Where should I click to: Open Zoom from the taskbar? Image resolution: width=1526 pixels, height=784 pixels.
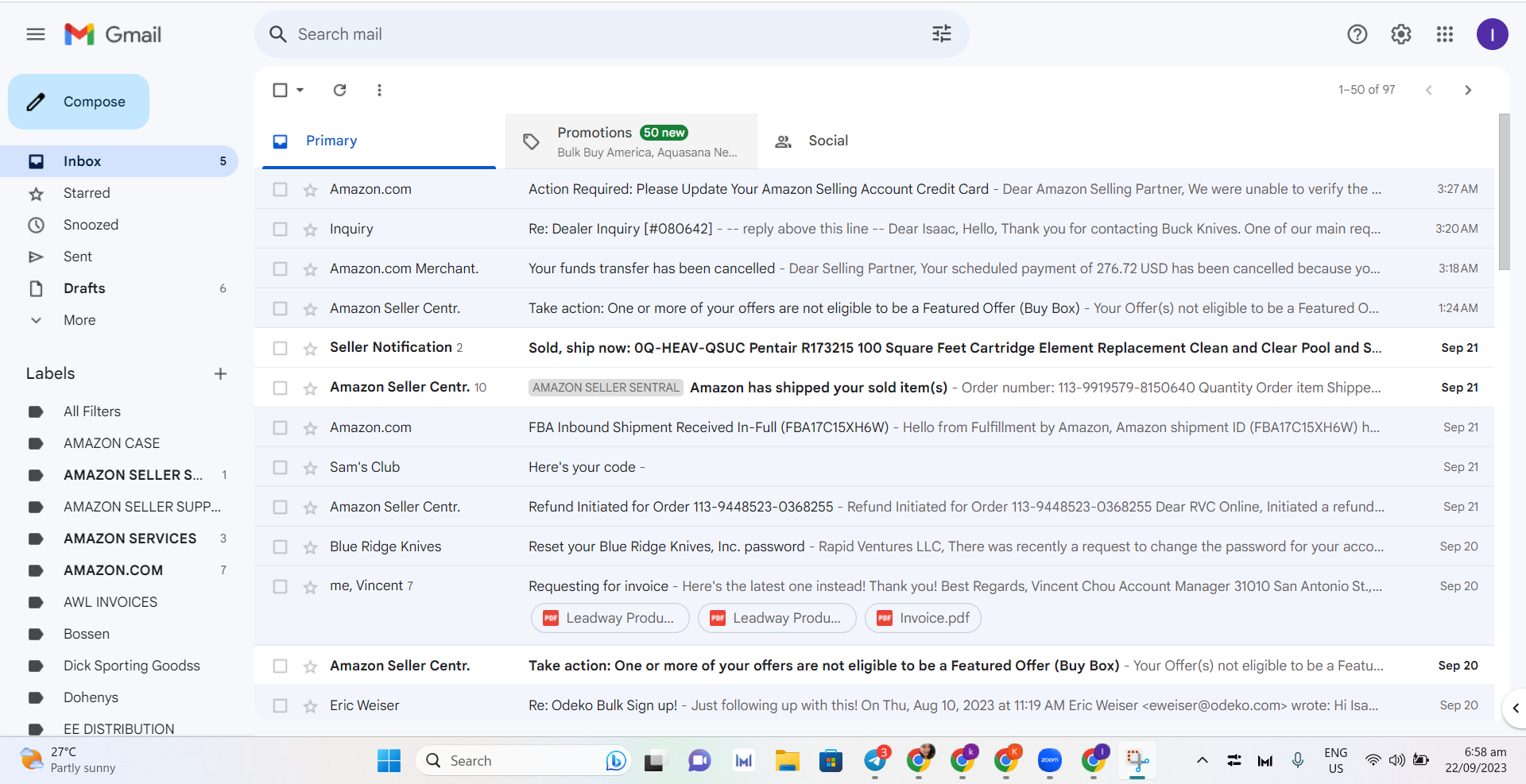(x=1049, y=761)
